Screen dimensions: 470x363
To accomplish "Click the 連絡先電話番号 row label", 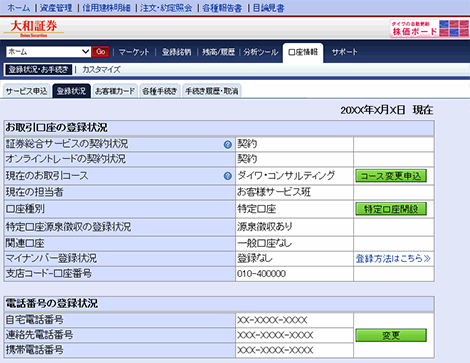I will (39, 335).
